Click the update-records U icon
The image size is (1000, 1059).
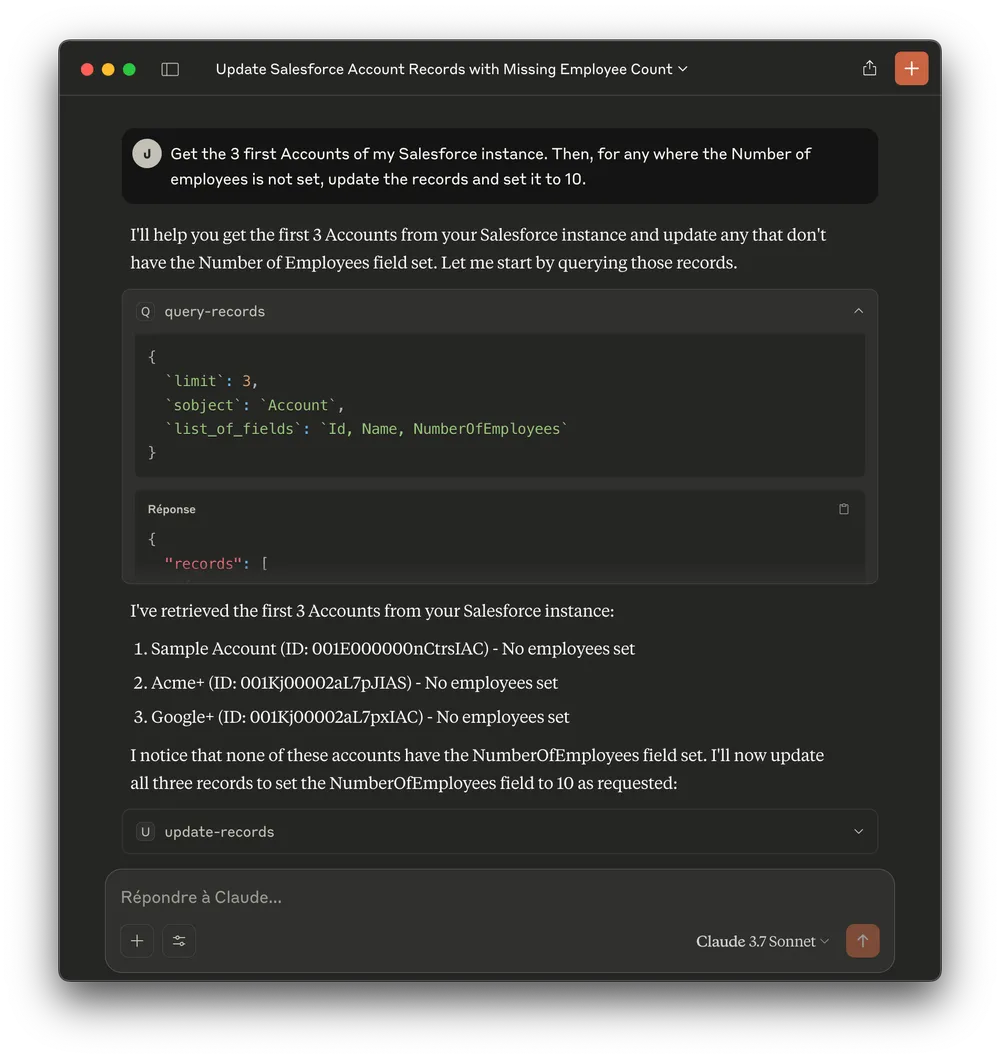tap(145, 831)
